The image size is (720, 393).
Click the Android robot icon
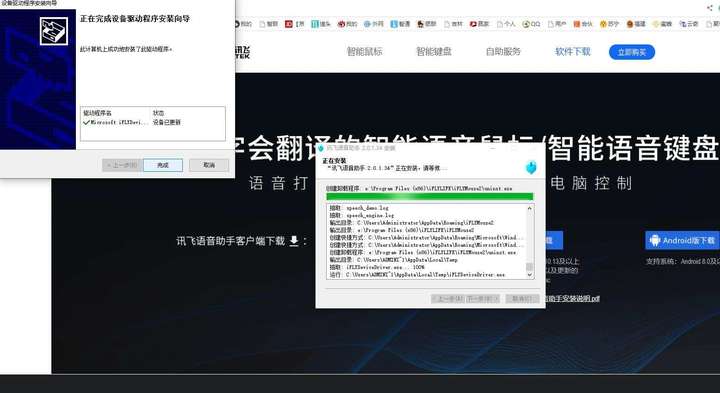(x=655, y=241)
